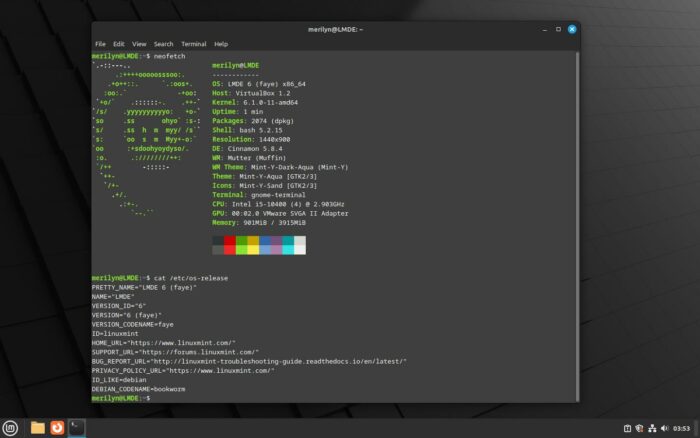Click the volume speaker tray icon
The width and height of the screenshot is (700, 438).
(x=664, y=428)
